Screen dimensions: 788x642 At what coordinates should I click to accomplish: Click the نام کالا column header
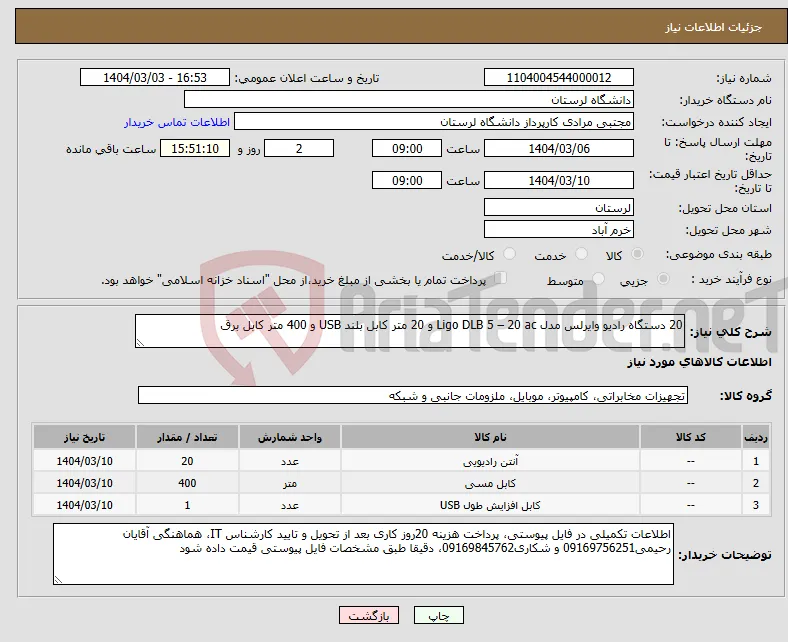(x=490, y=437)
